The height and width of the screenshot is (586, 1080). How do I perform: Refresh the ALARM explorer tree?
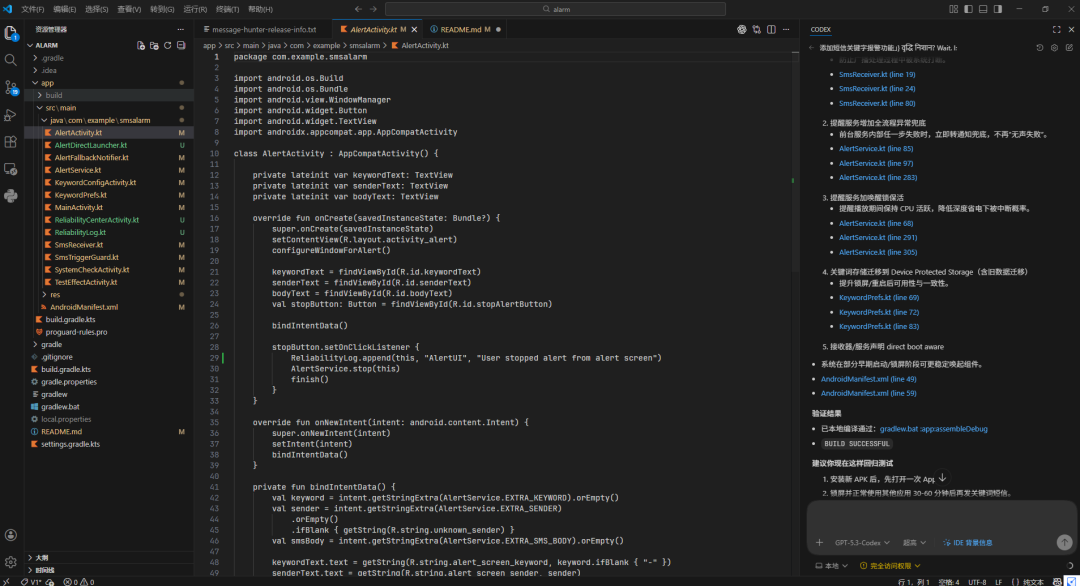[167, 45]
